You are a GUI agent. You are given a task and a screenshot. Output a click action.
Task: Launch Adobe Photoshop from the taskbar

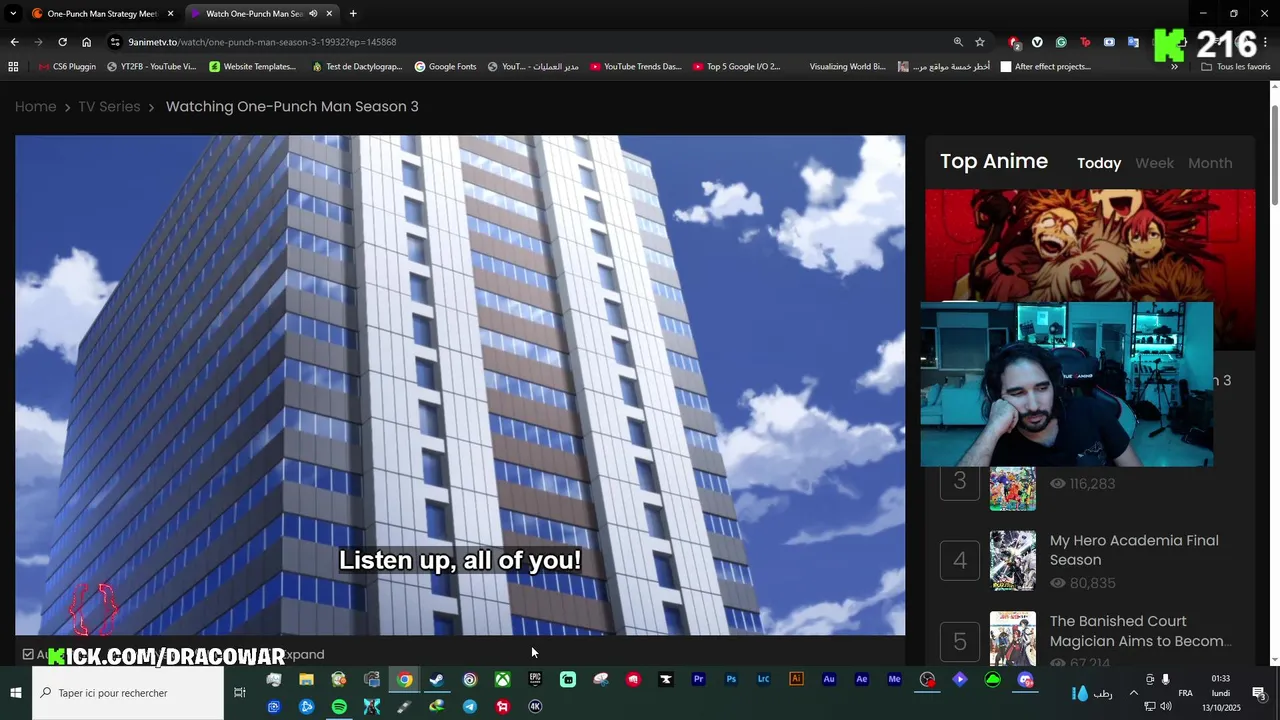(x=731, y=680)
